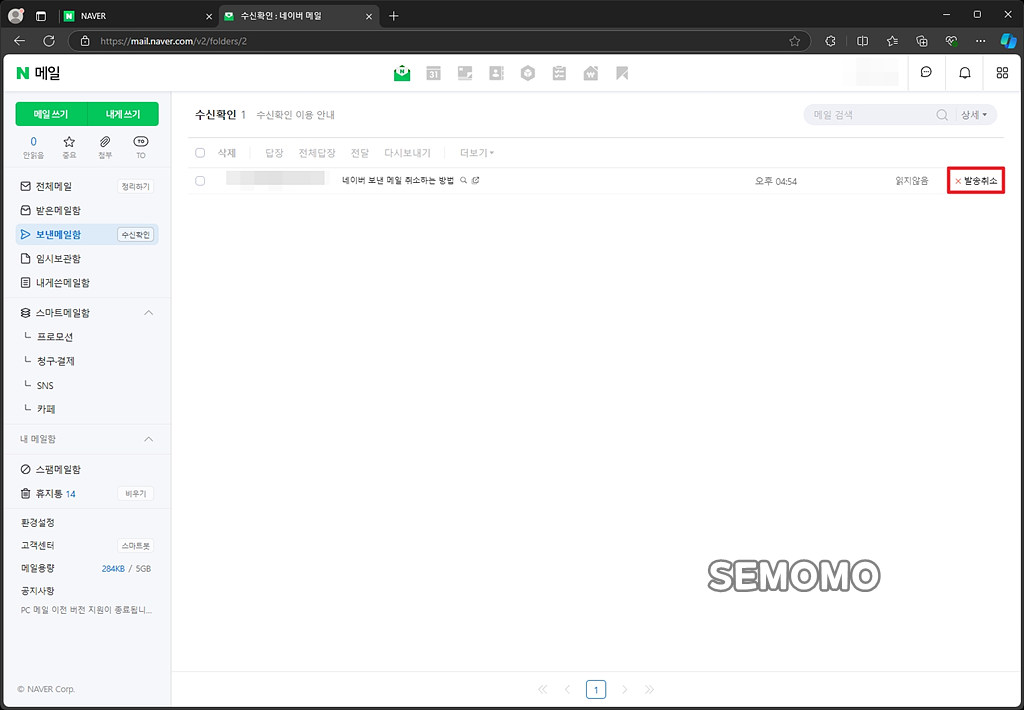The height and width of the screenshot is (710, 1024).
Task: Open 환경설정 settings link
Action: (38, 523)
